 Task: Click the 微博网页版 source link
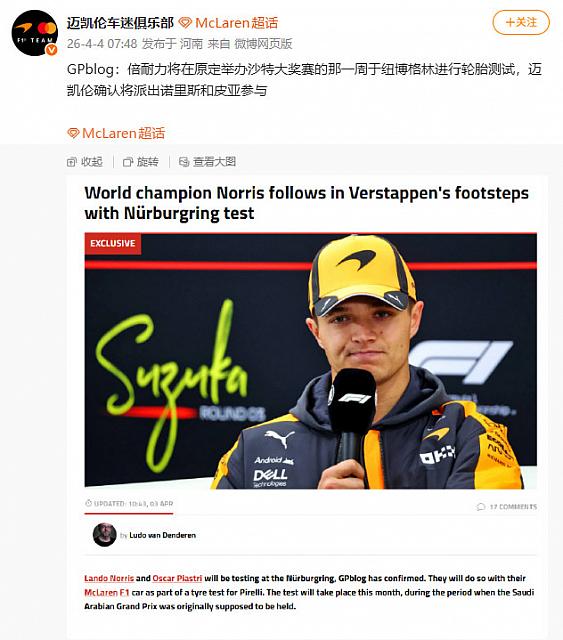tap(263, 44)
